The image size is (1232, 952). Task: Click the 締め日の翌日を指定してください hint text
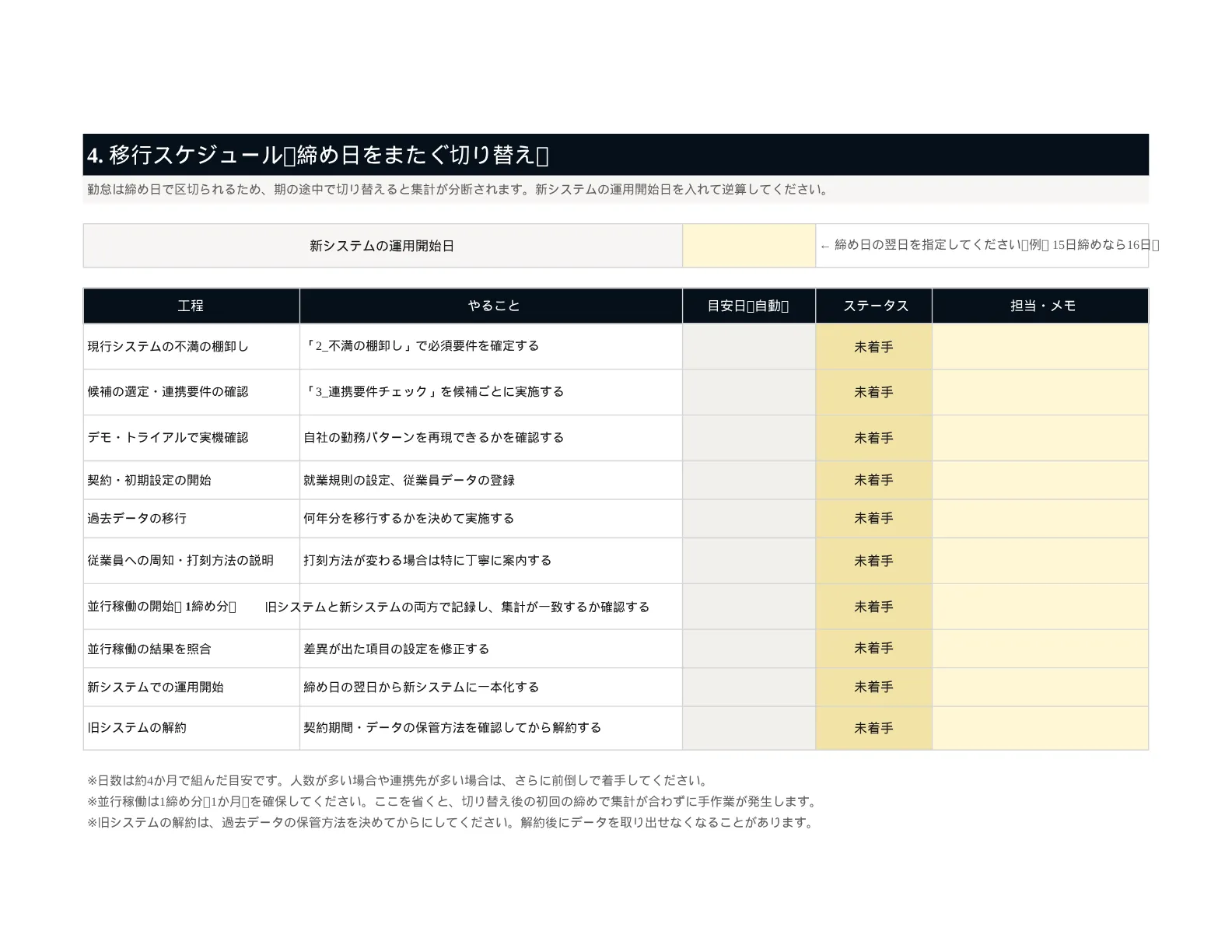989,245
